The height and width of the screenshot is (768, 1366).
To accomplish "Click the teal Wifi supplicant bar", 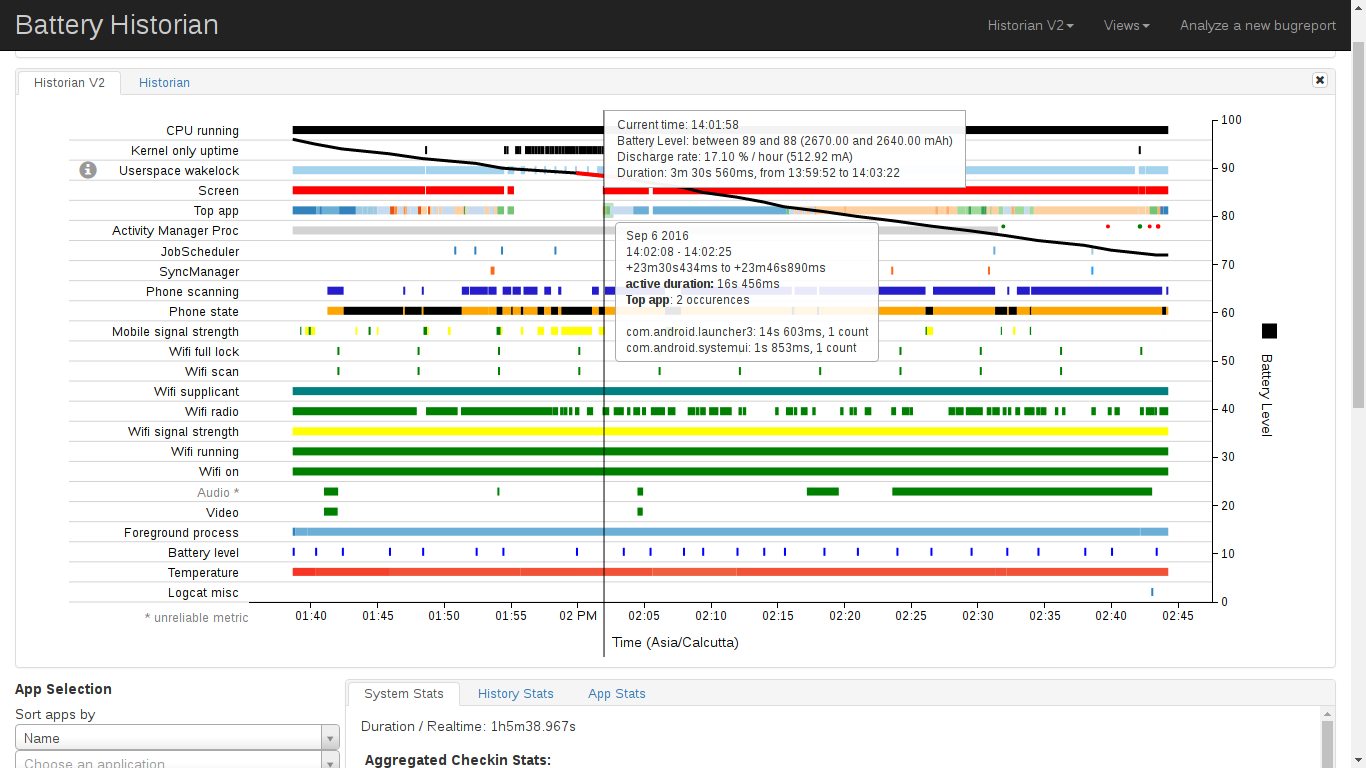I will [730, 391].
